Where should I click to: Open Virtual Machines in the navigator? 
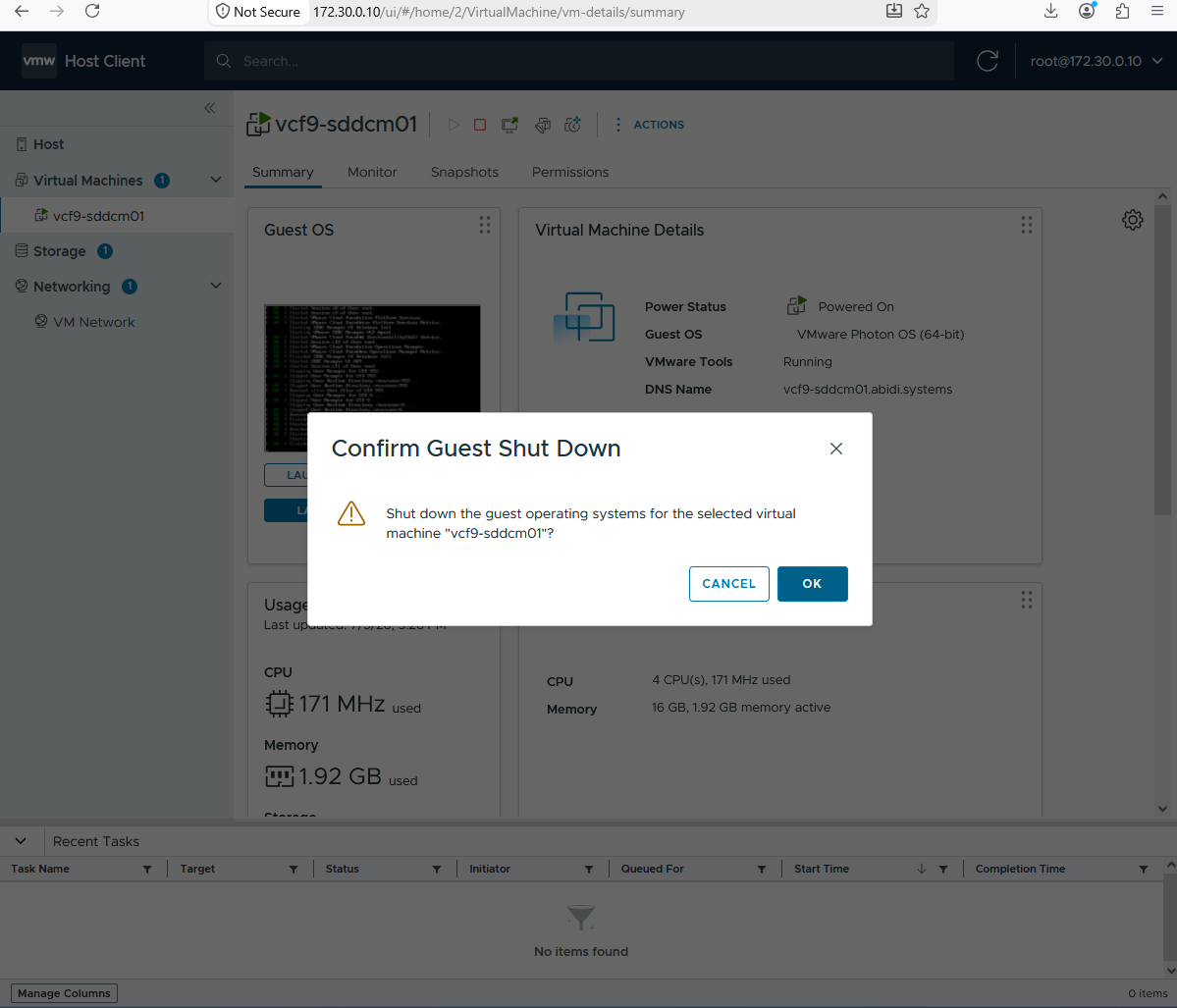point(87,181)
